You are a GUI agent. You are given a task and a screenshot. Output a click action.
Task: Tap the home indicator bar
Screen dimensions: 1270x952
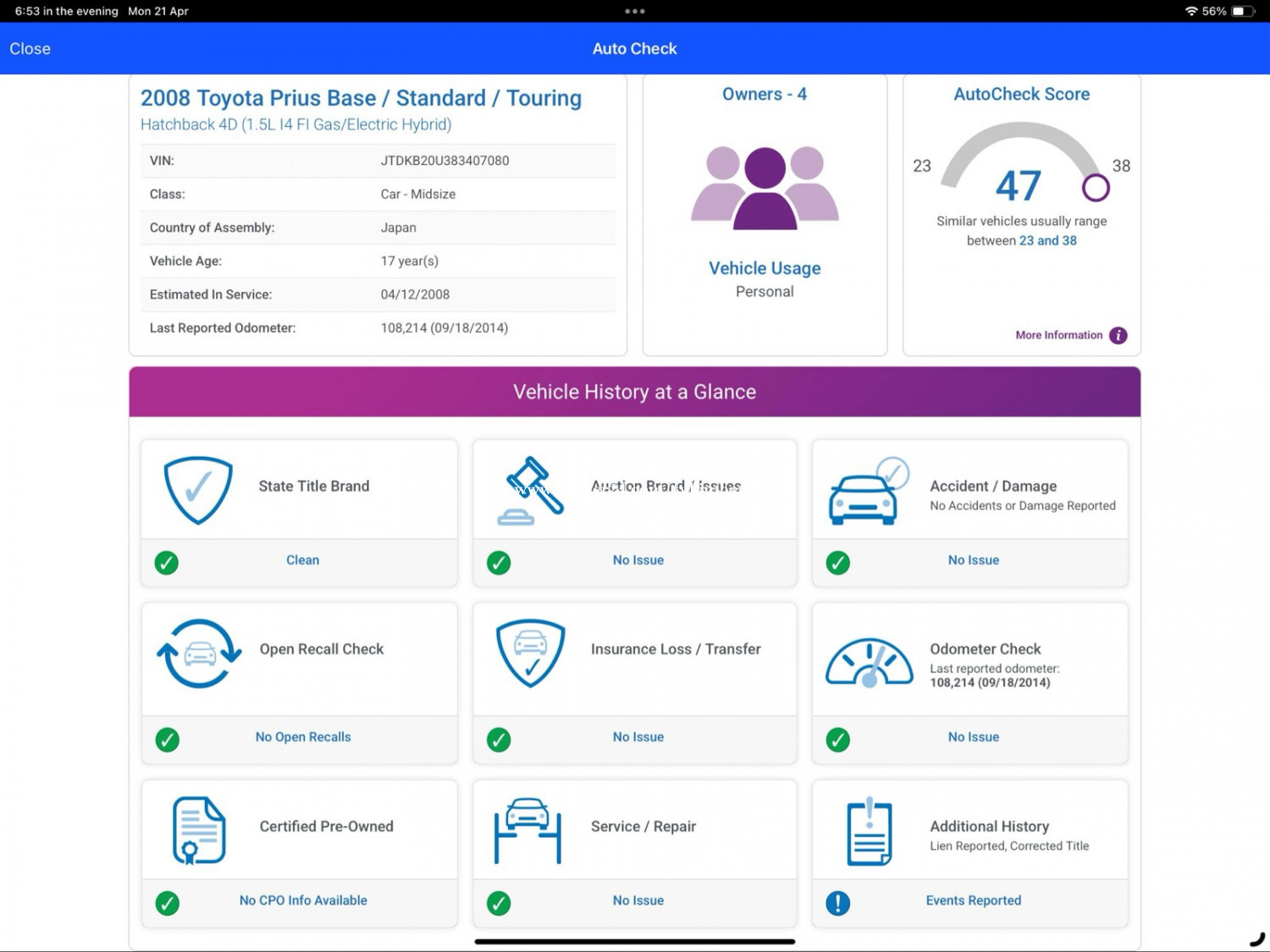tap(634, 941)
